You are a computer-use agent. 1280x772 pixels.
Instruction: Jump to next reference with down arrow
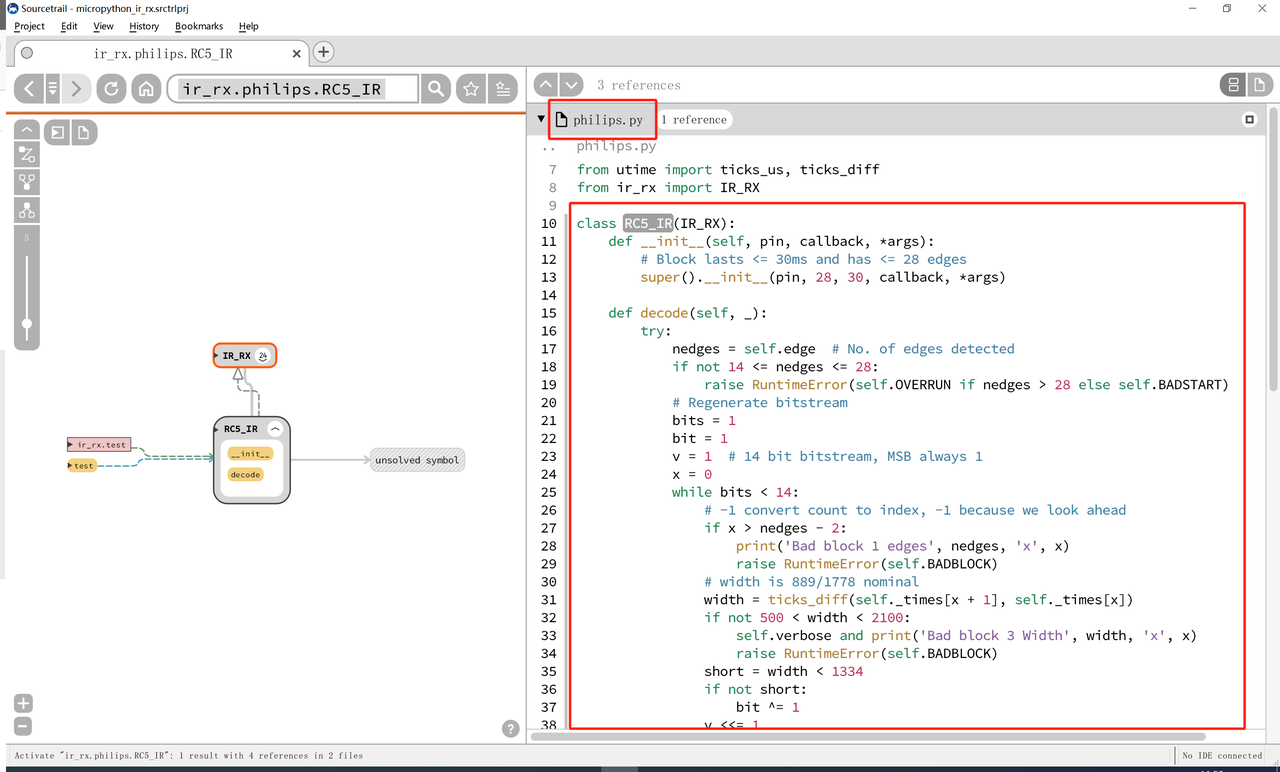(571, 85)
